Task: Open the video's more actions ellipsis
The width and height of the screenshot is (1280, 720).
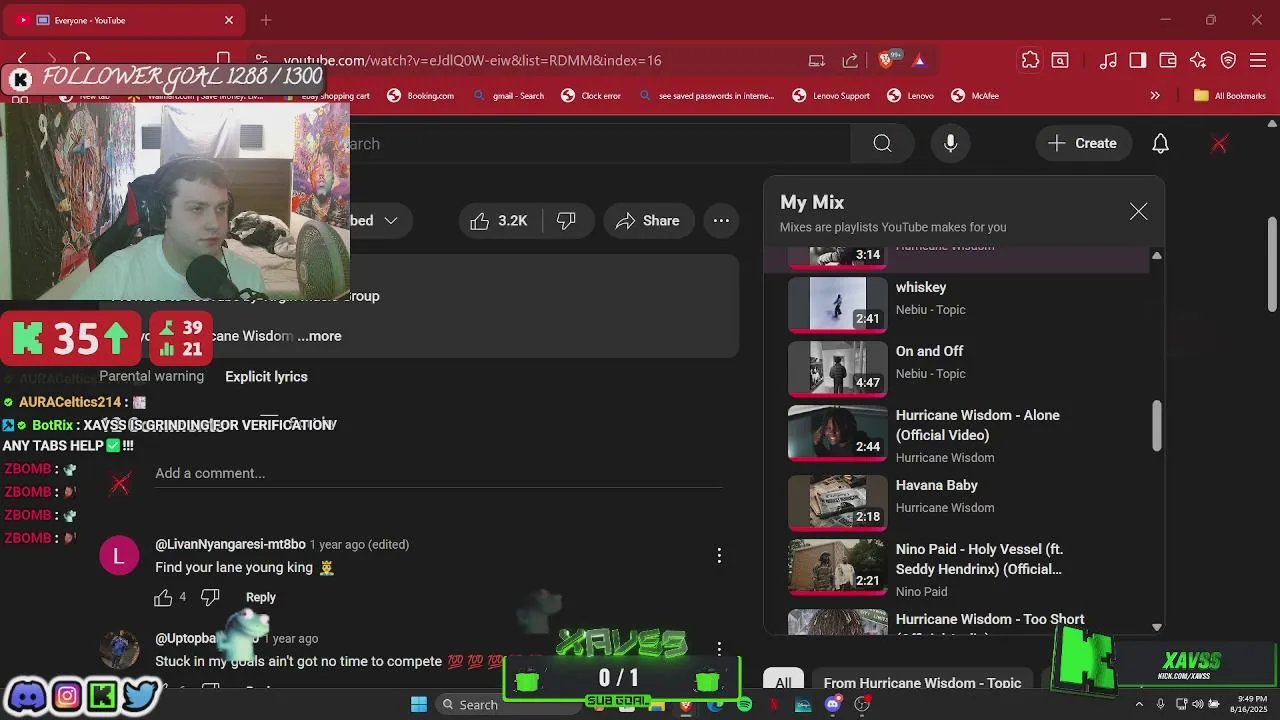Action: 721,221
